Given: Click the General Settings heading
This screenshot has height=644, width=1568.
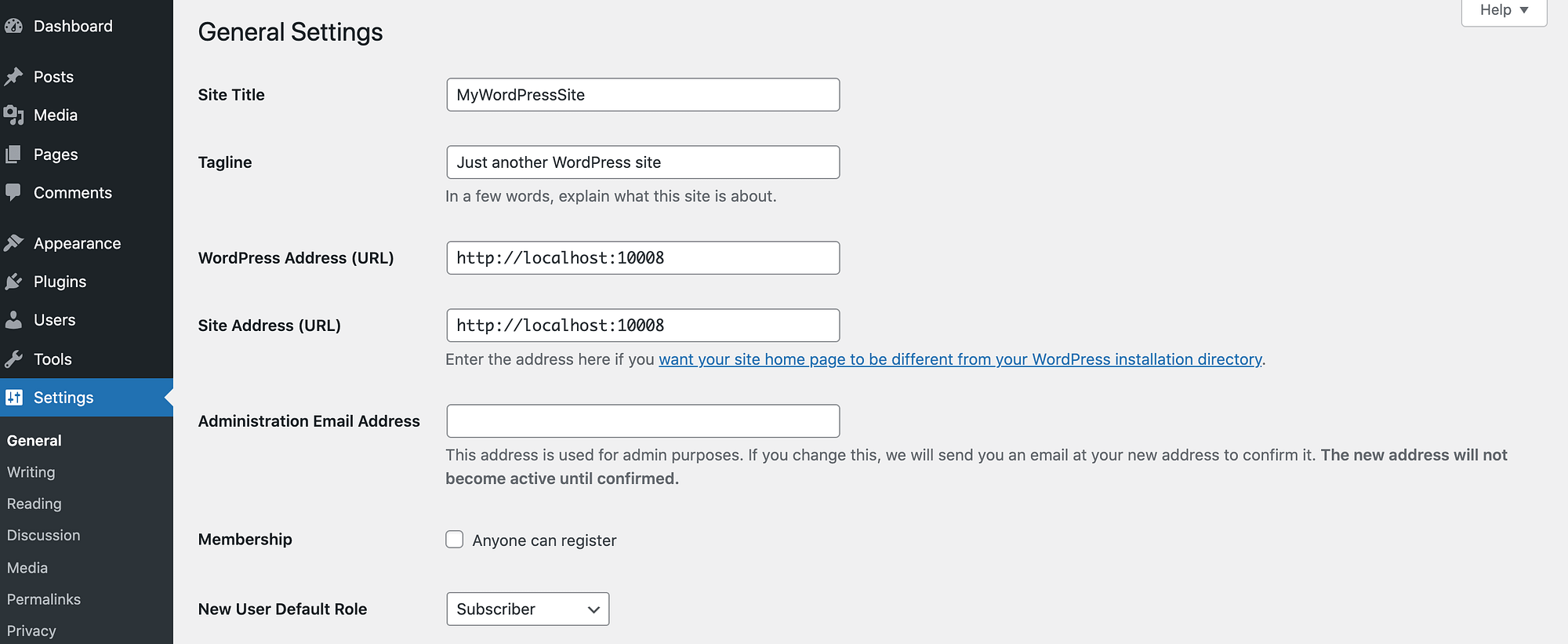Looking at the screenshot, I should click(291, 32).
